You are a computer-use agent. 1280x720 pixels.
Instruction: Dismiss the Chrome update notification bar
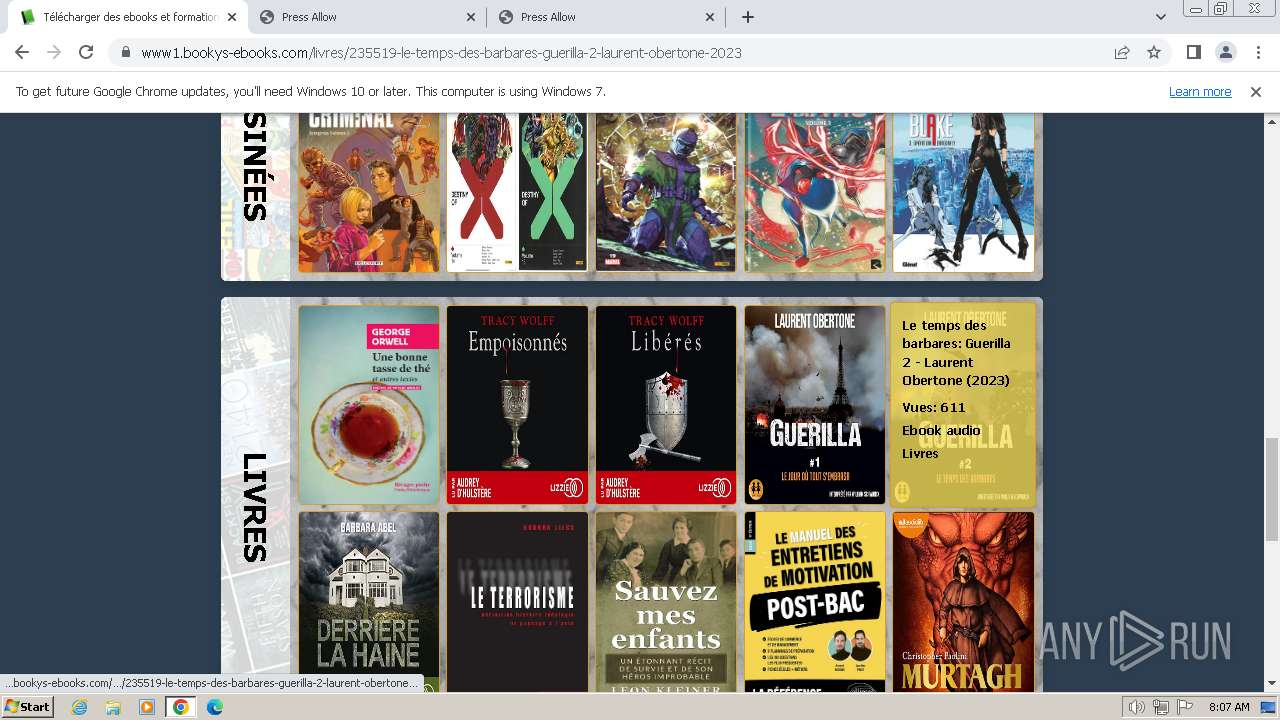tap(1256, 91)
